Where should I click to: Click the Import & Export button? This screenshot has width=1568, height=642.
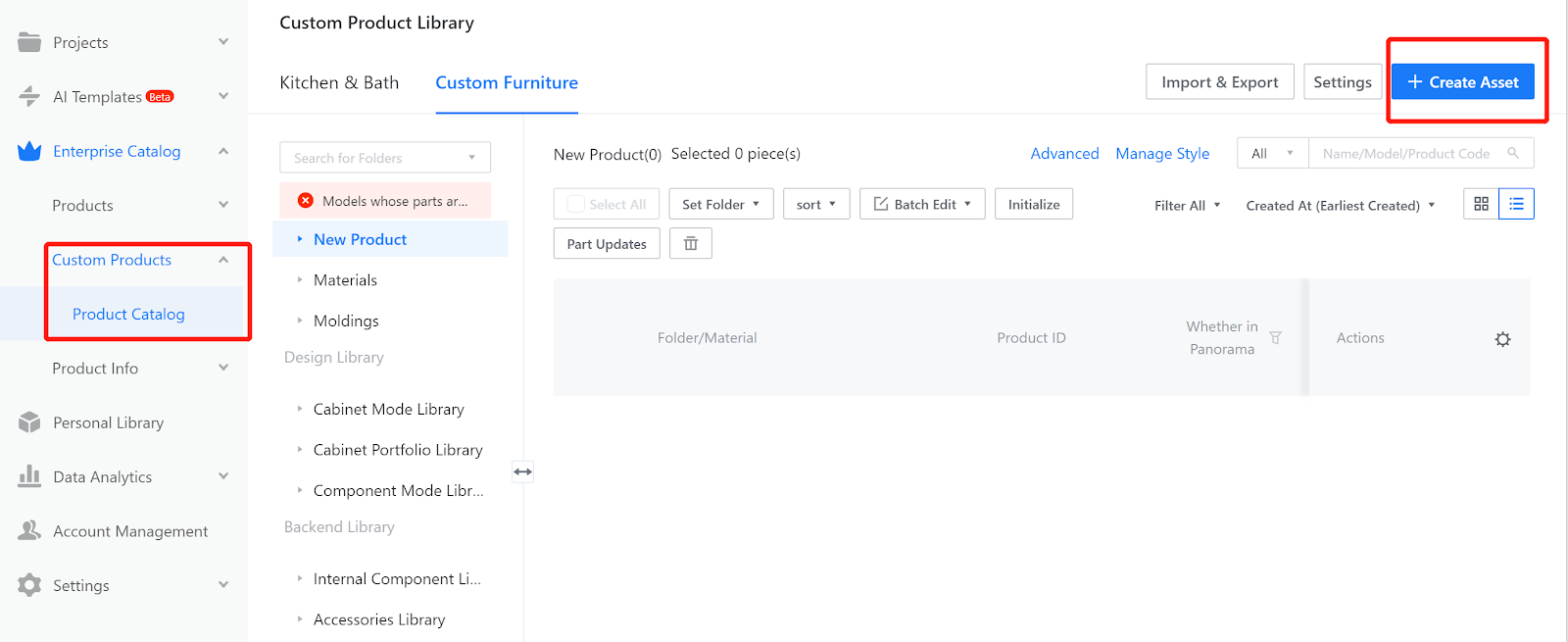[1219, 82]
